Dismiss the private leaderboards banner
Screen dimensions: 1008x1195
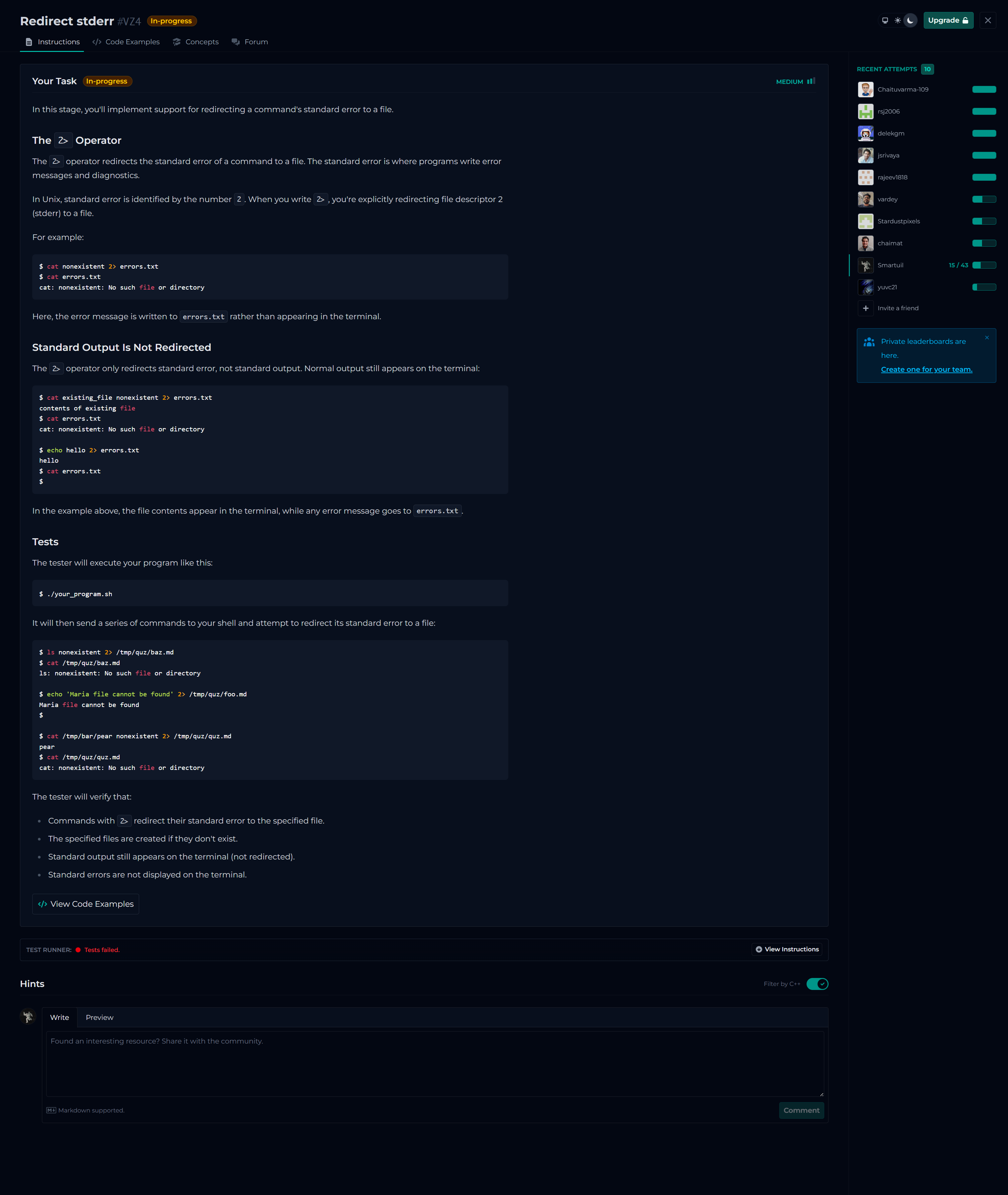point(986,338)
